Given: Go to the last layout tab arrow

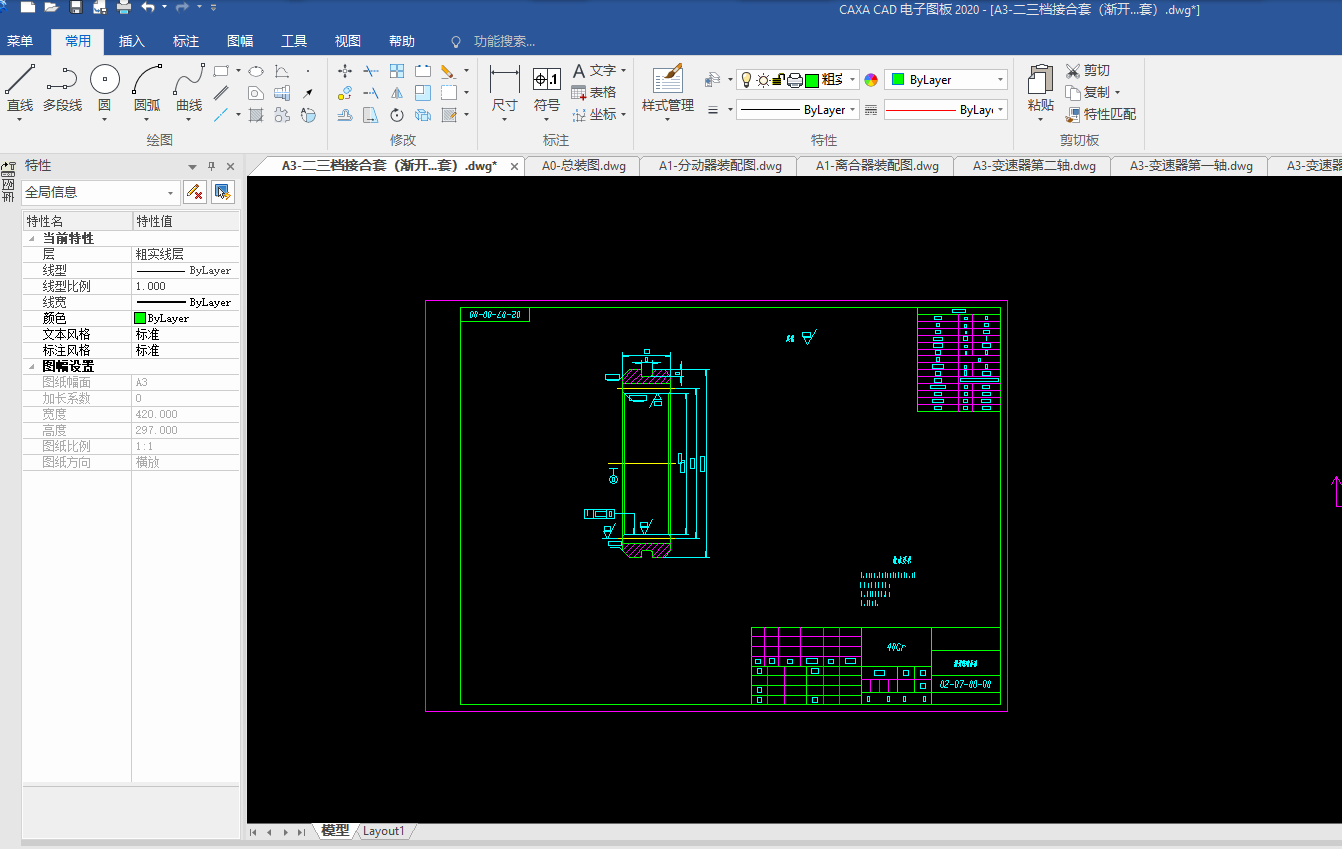Looking at the screenshot, I should coord(302,832).
